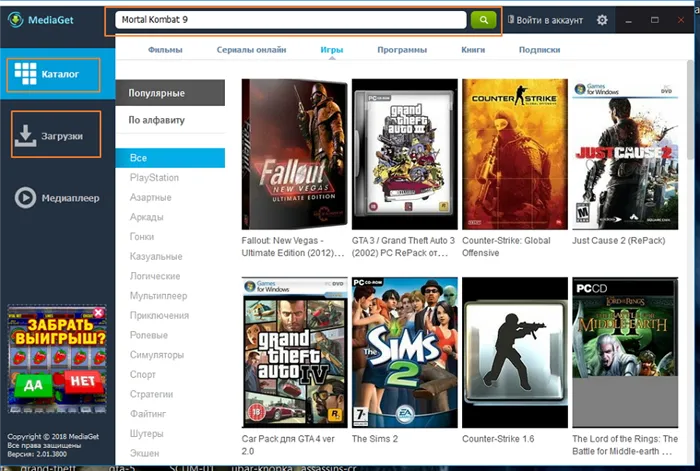Click the Fallout: New Vegas title text

(293, 246)
